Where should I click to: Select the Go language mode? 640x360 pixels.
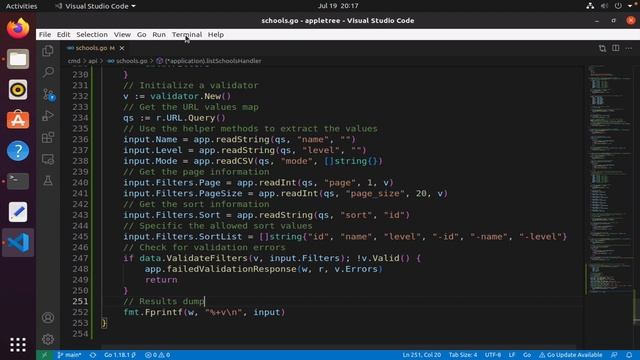[527, 355]
